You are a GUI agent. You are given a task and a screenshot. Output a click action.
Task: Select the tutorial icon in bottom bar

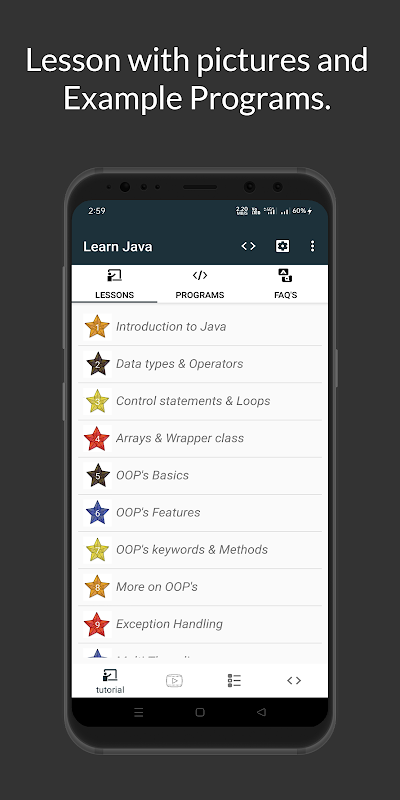pos(110,682)
